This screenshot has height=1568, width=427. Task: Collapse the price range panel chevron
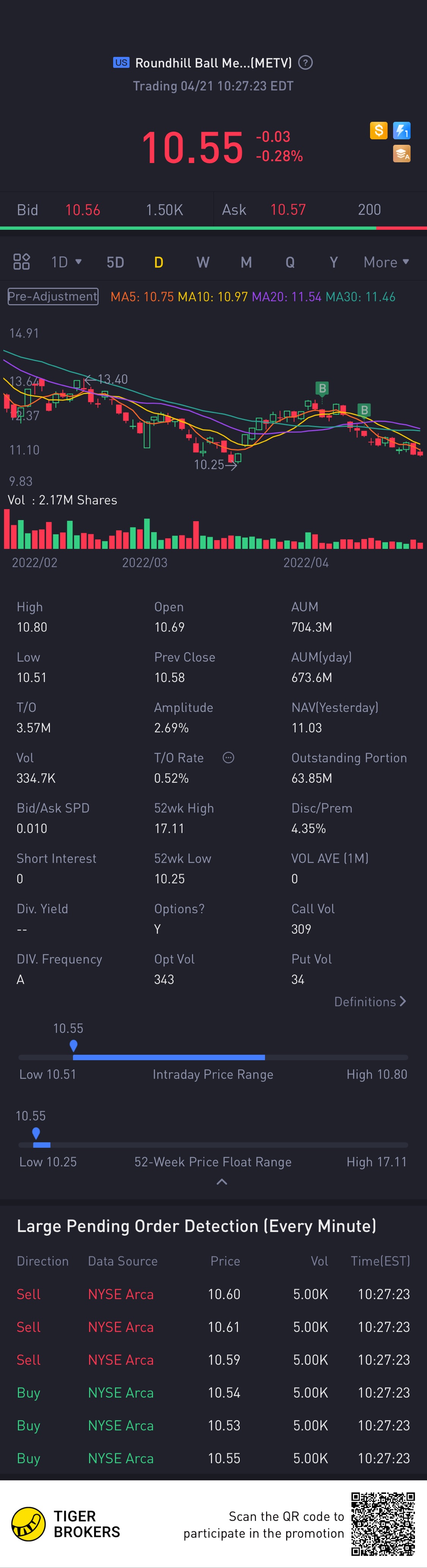[222, 1182]
